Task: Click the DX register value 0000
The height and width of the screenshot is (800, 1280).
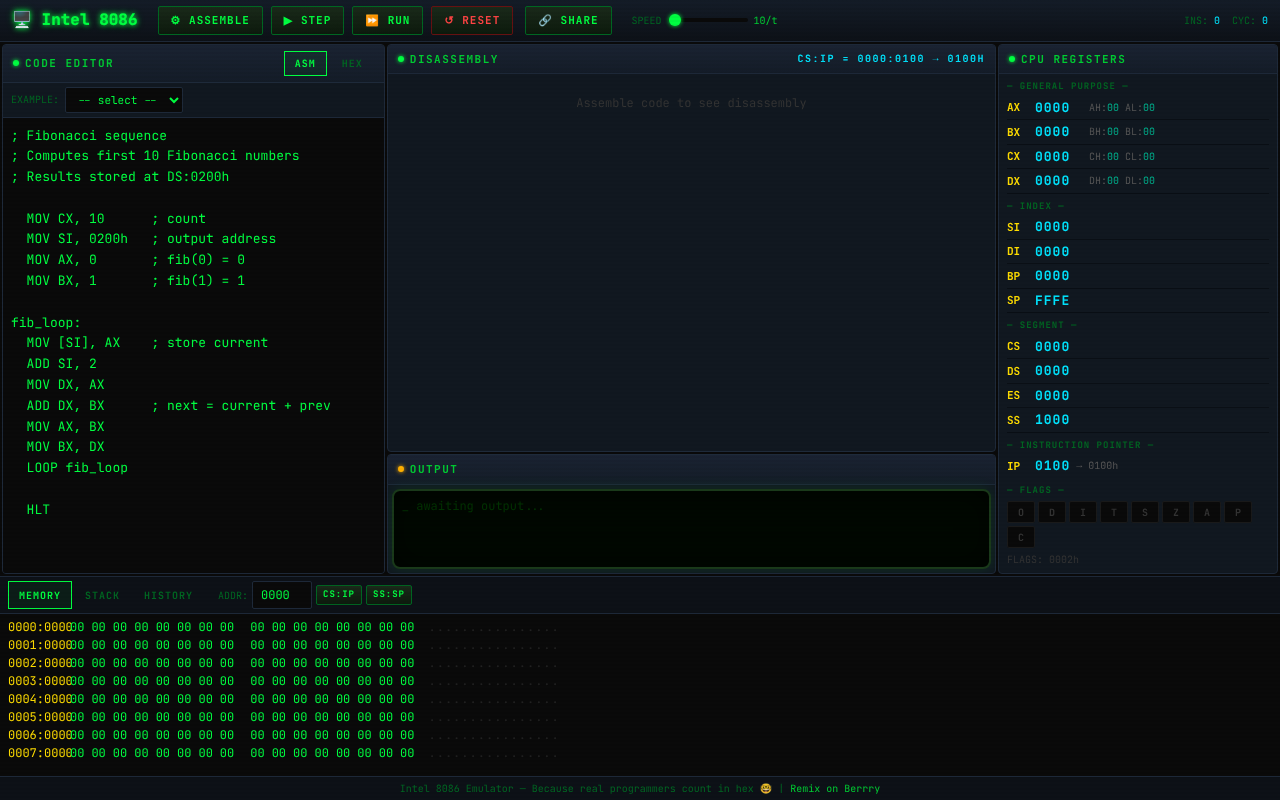Action: [x=1052, y=181]
